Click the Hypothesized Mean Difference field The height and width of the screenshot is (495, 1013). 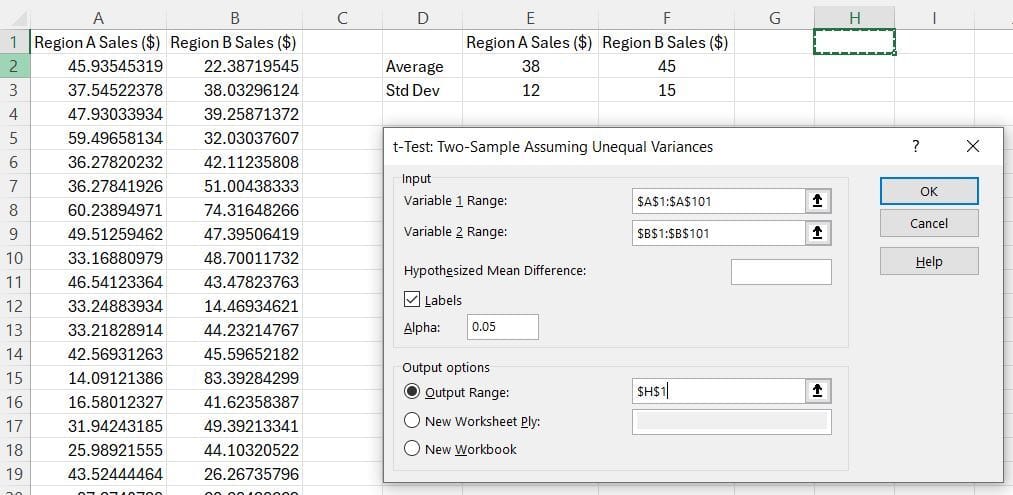[x=780, y=271]
